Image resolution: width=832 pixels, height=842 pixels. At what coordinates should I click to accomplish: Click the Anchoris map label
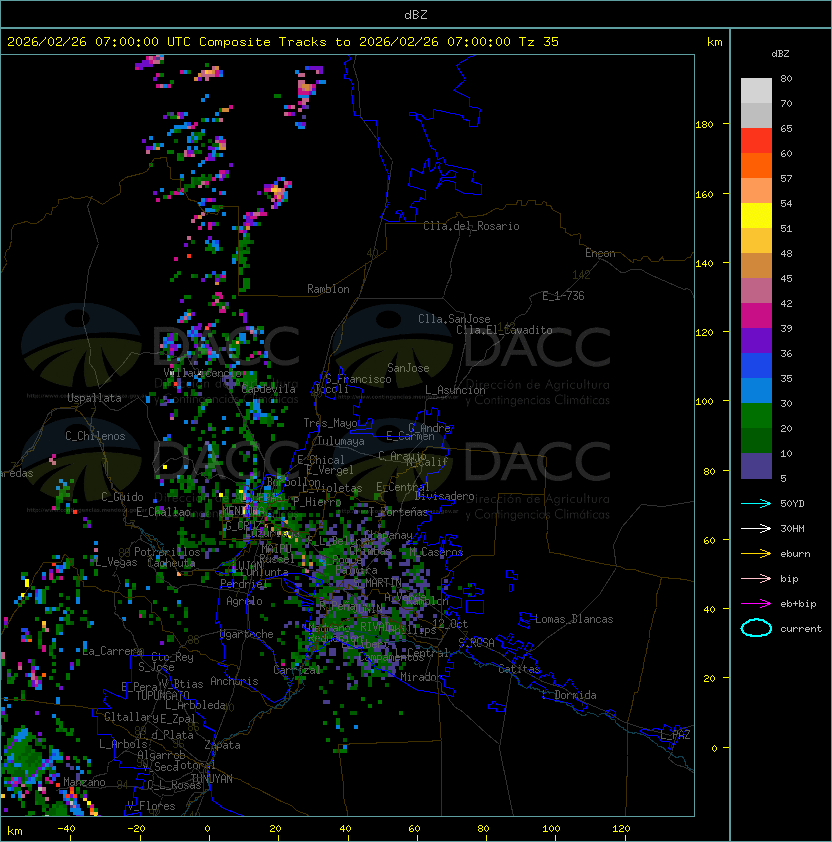click(x=234, y=681)
